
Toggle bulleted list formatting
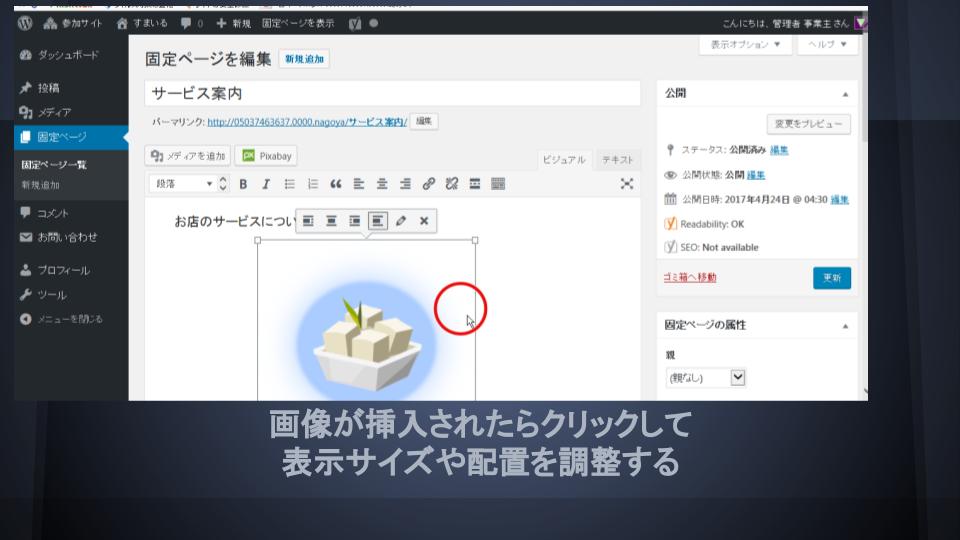290,184
